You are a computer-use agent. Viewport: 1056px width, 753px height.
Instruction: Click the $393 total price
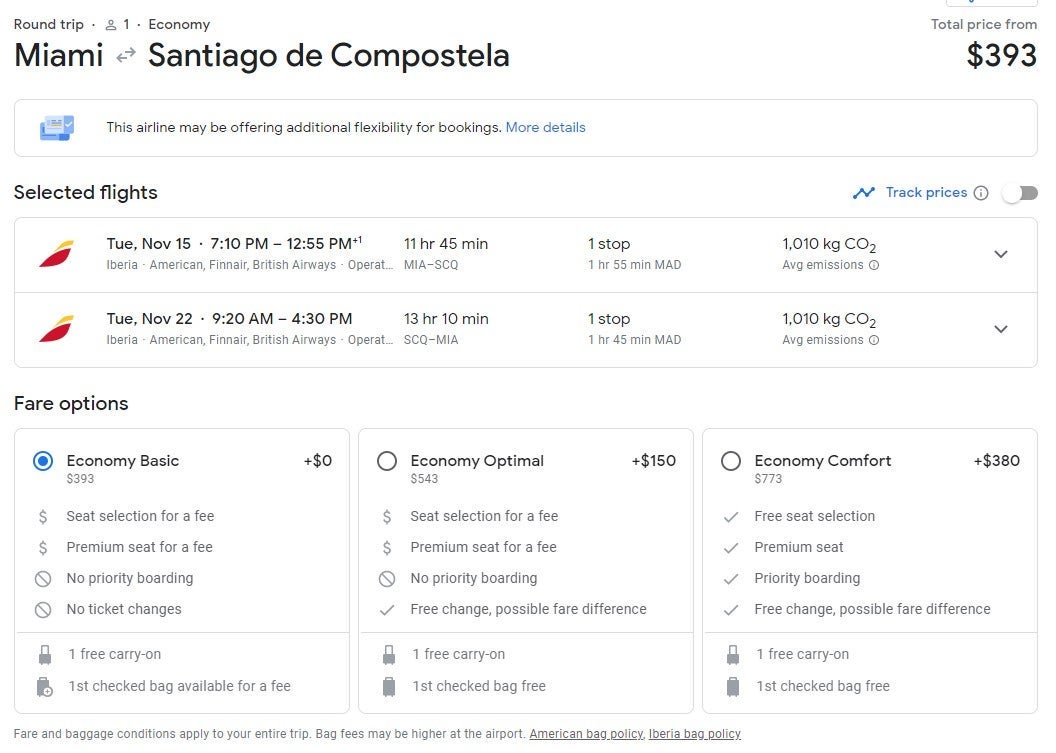[1001, 56]
